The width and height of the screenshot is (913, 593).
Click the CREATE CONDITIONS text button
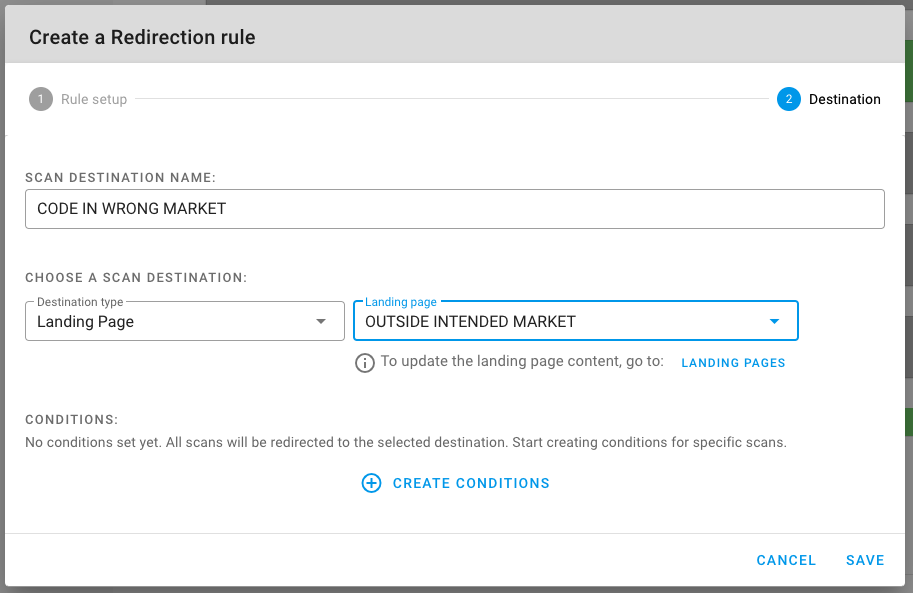click(471, 483)
